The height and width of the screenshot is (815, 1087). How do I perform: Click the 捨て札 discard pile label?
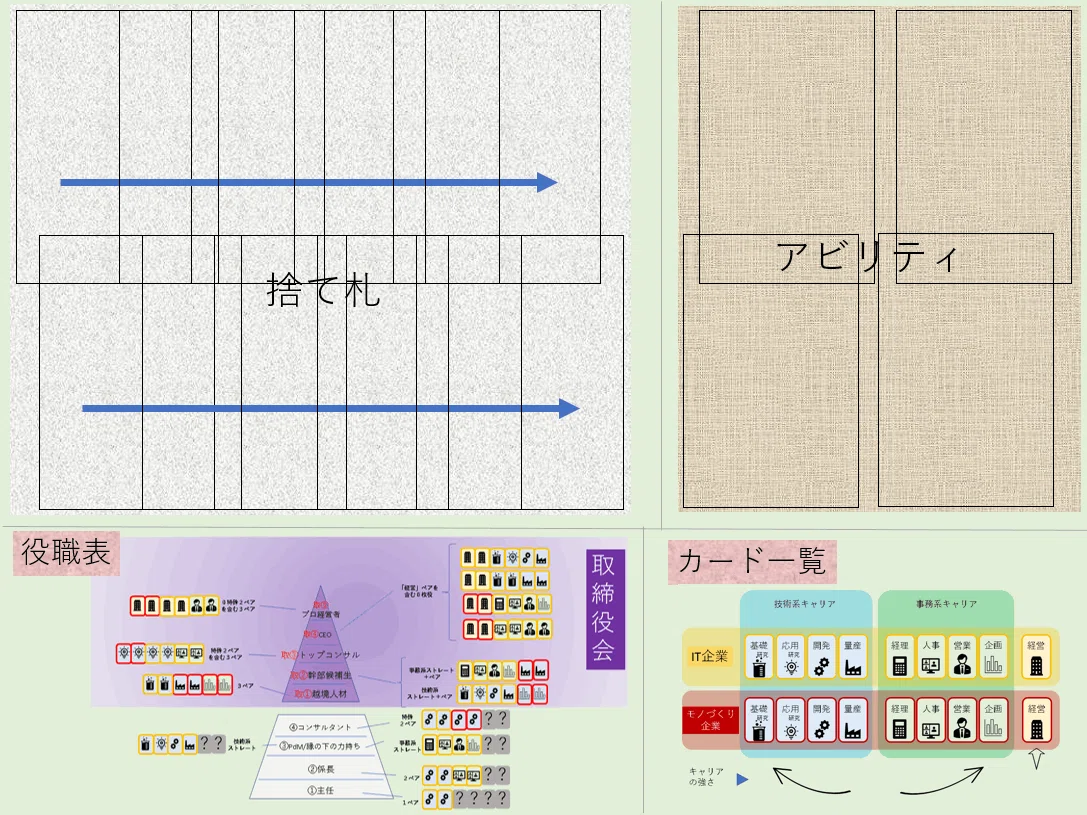(x=324, y=290)
